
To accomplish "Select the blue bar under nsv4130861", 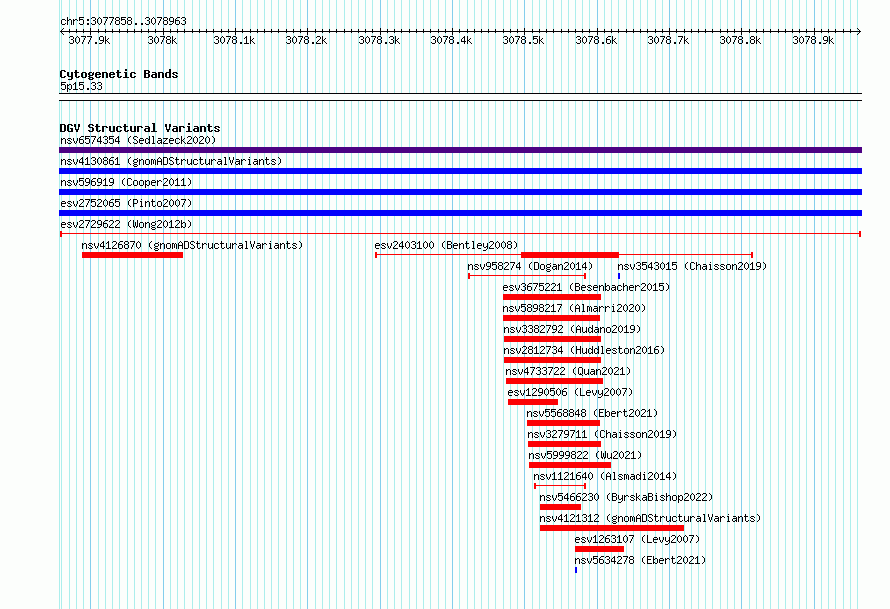I will click(x=460, y=171).
